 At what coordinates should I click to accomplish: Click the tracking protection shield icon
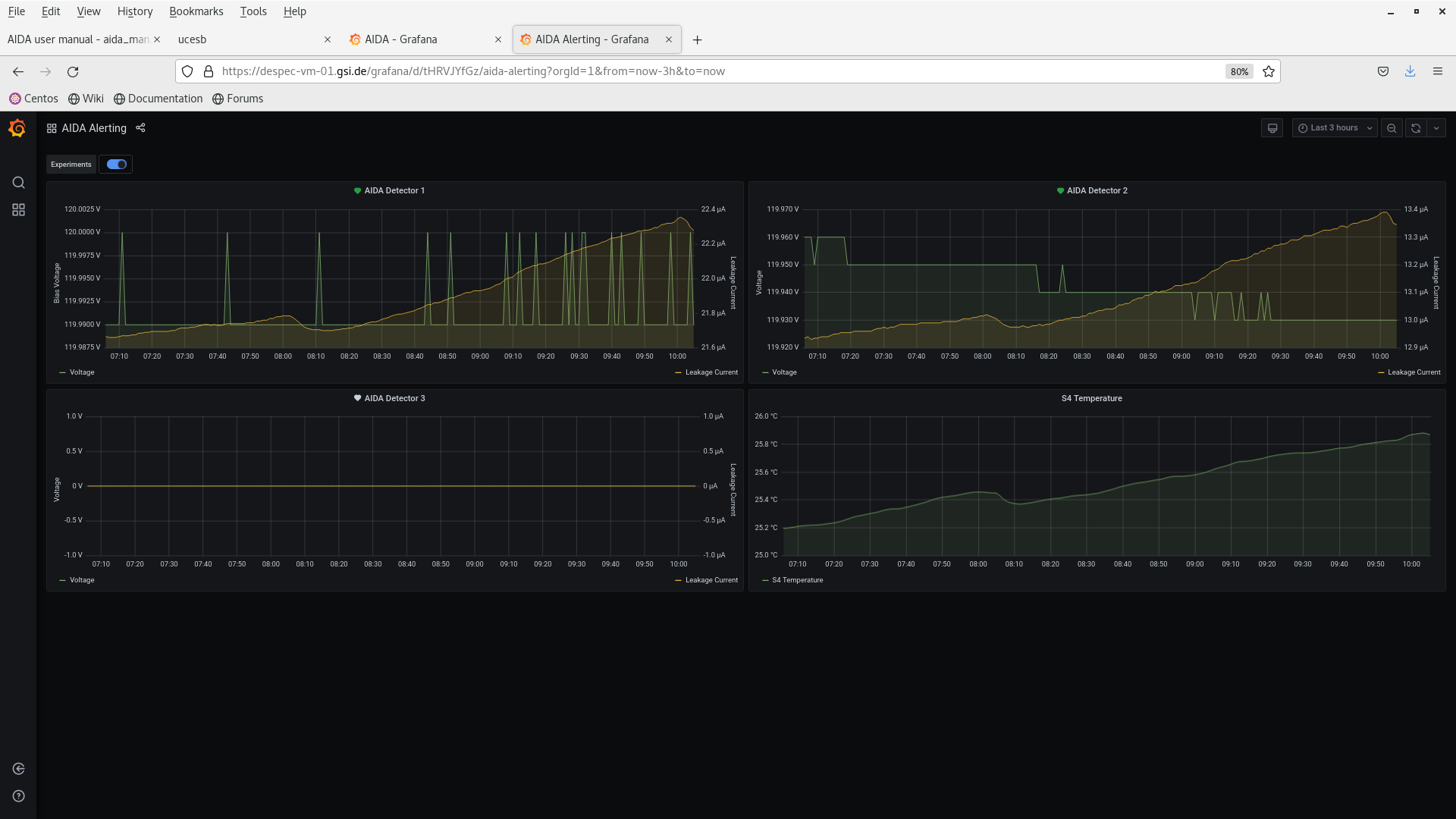coord(187,71)
